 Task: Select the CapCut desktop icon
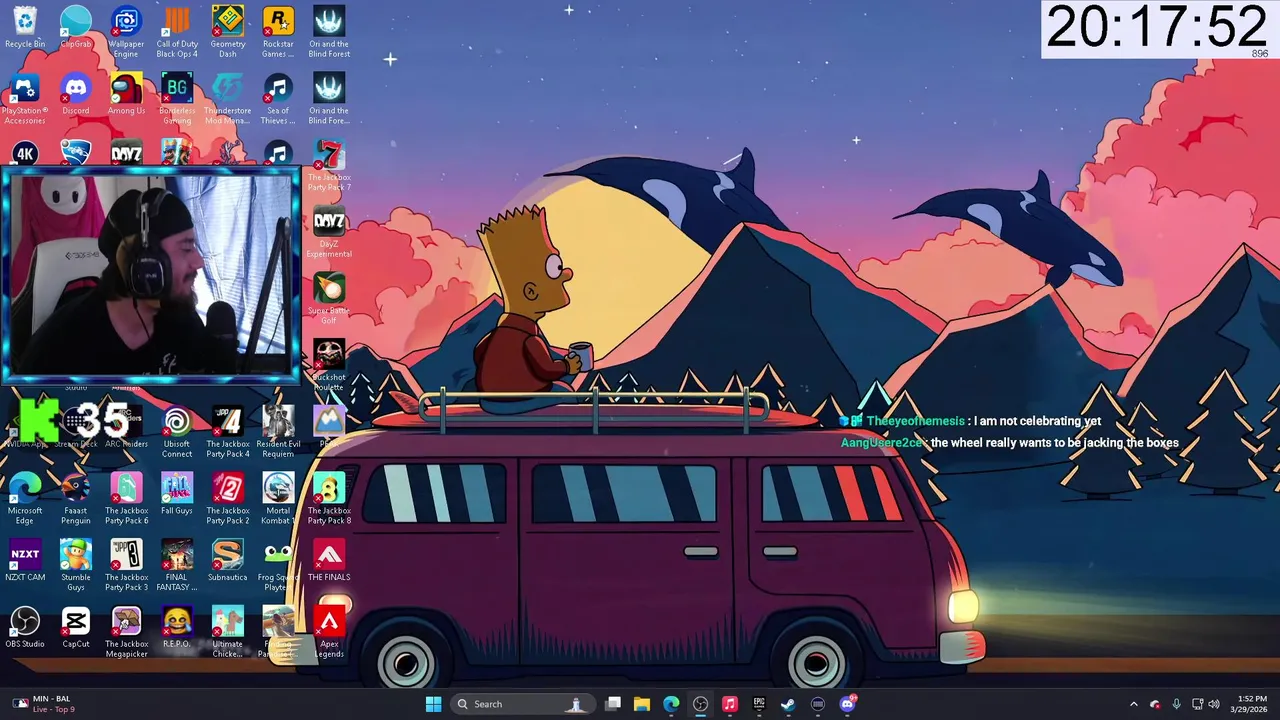76,628
